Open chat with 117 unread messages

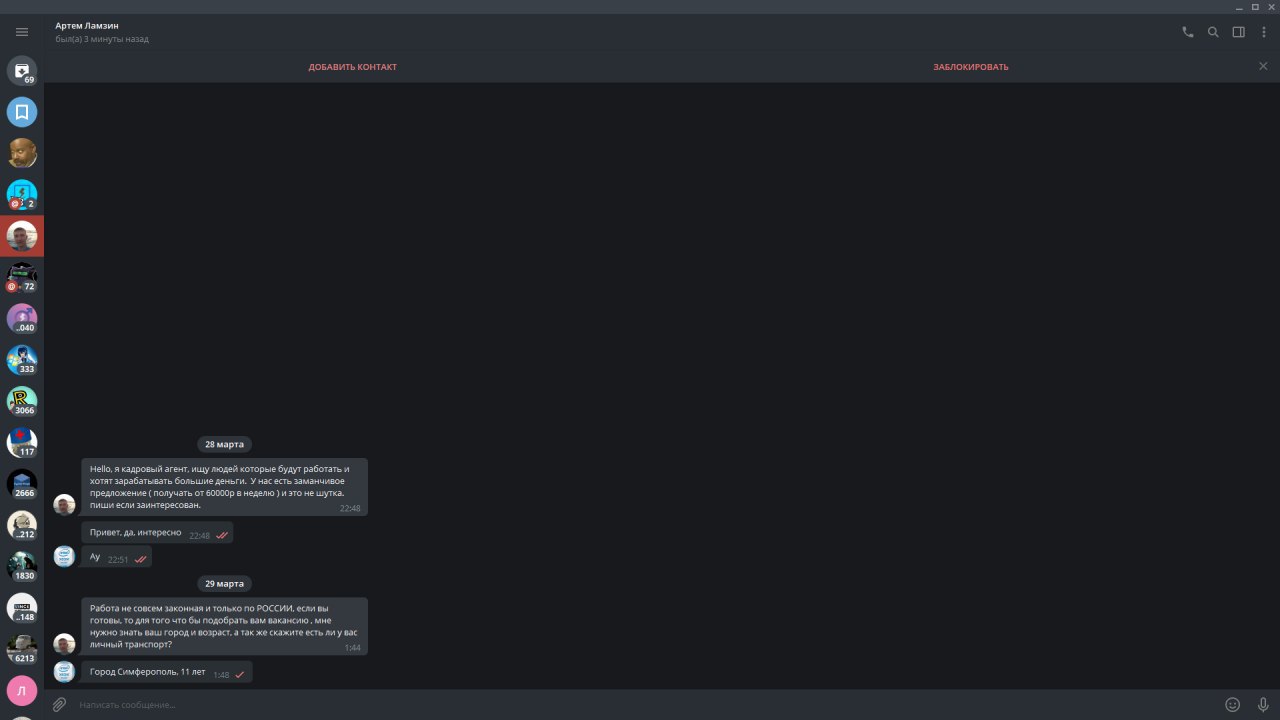coord(22,443)
